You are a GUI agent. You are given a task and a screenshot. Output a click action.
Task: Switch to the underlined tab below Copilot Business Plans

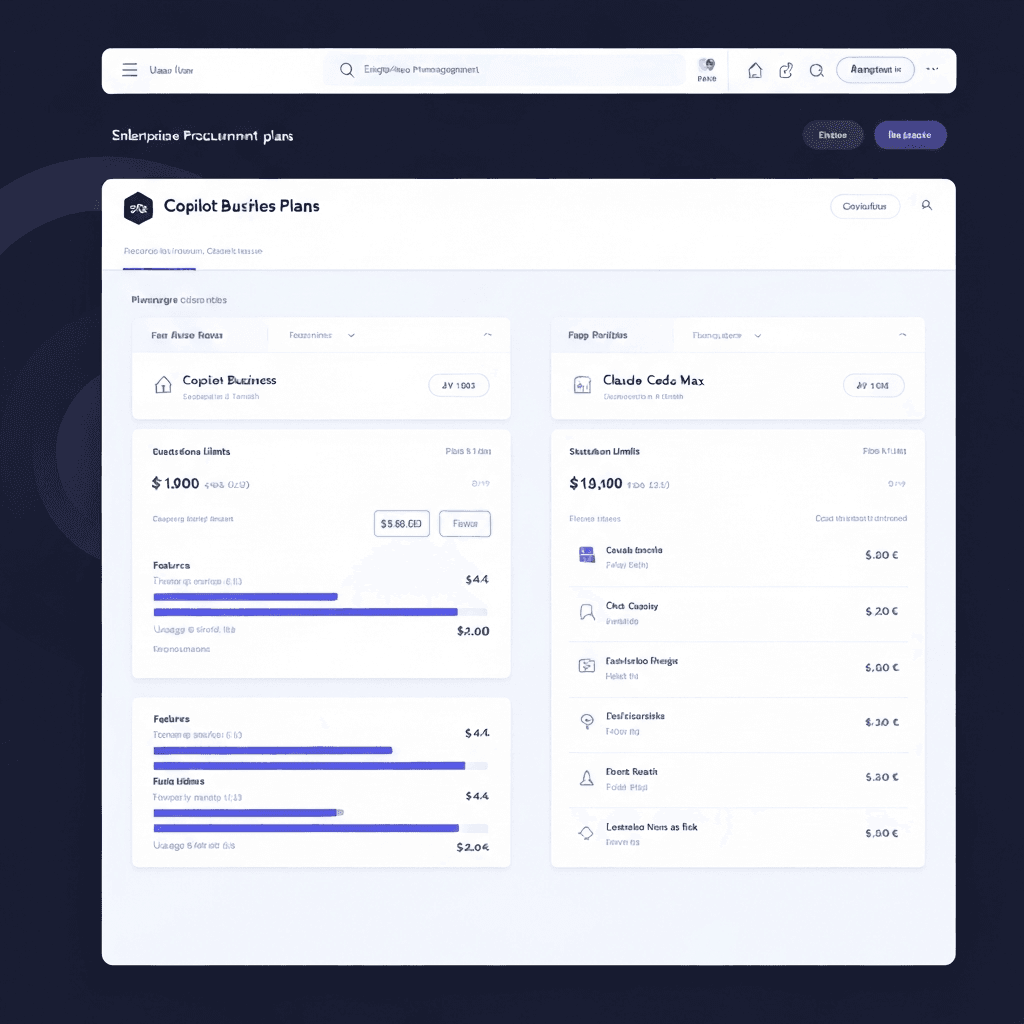[x=160, y=251]
